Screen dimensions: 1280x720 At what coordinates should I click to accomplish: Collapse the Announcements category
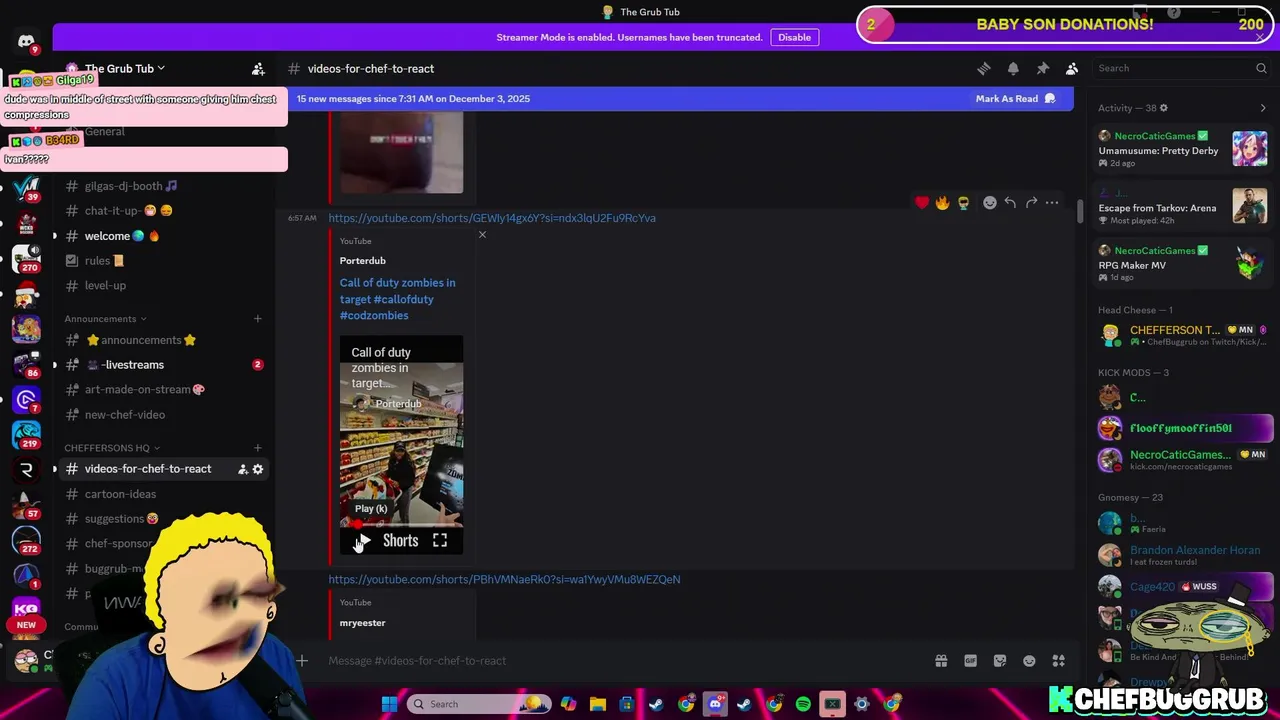105,319
